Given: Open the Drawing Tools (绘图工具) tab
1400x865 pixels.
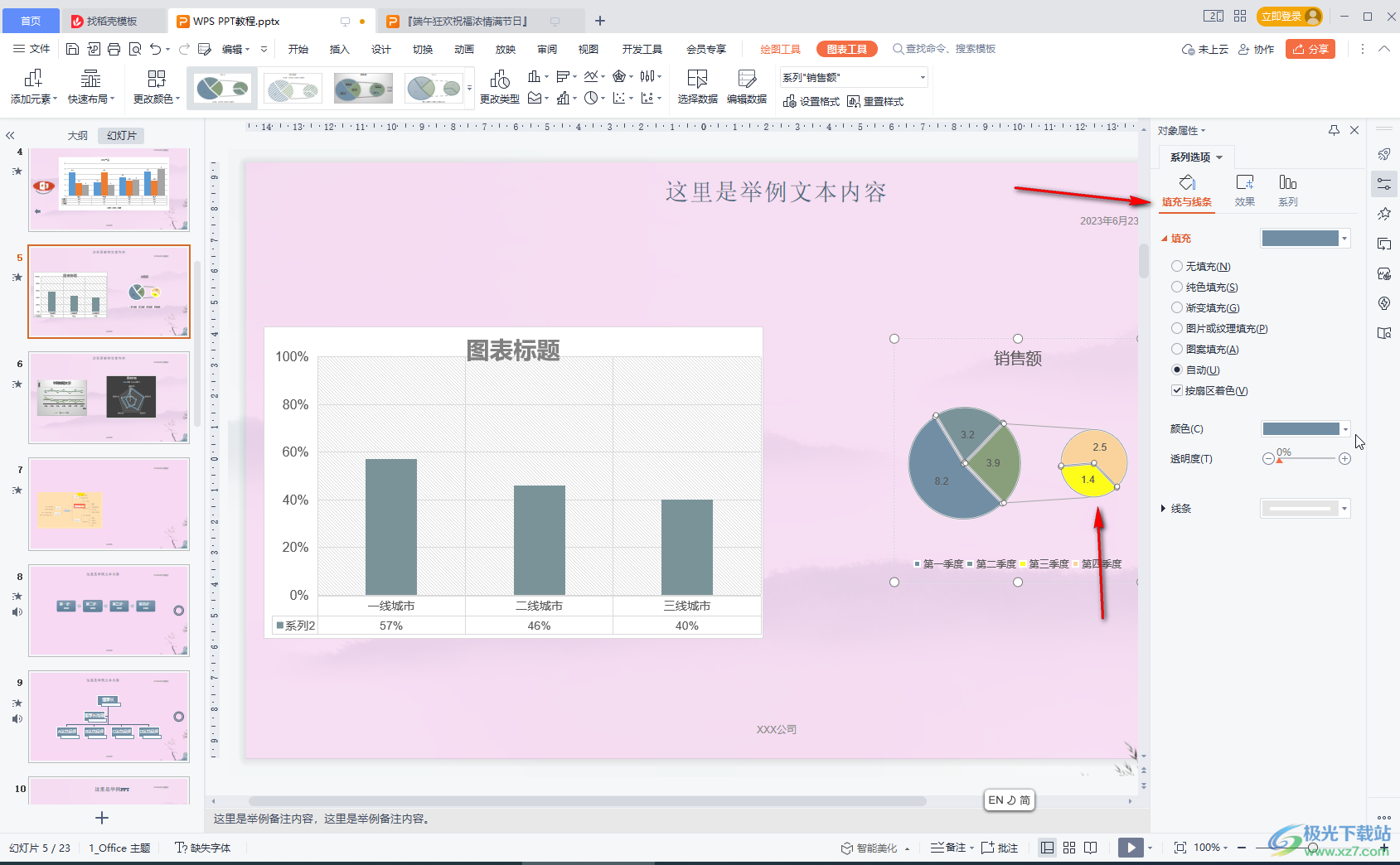Looking at the screenshot, I should pyautogui.click(x=780, y=49).
